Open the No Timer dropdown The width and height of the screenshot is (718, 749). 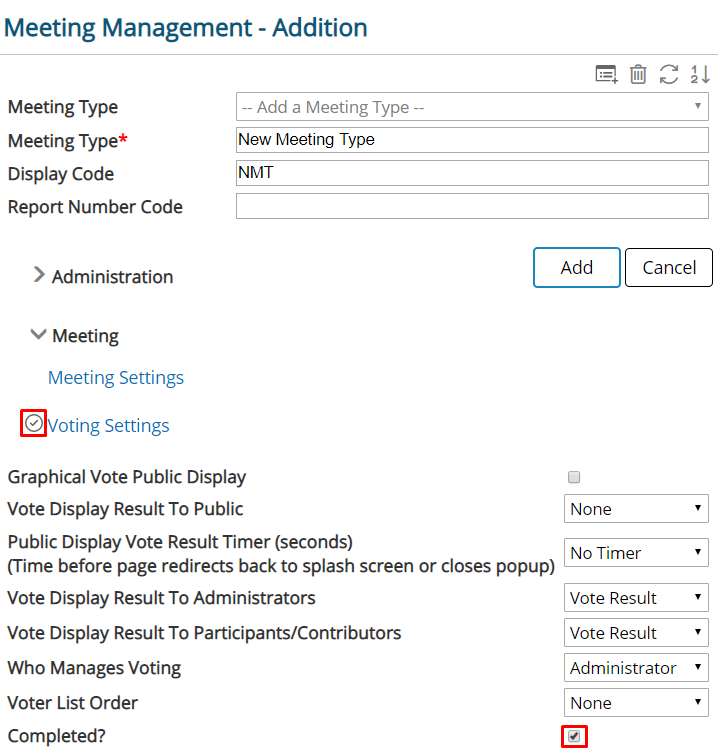pyautogui.click(x=636, y=553)
